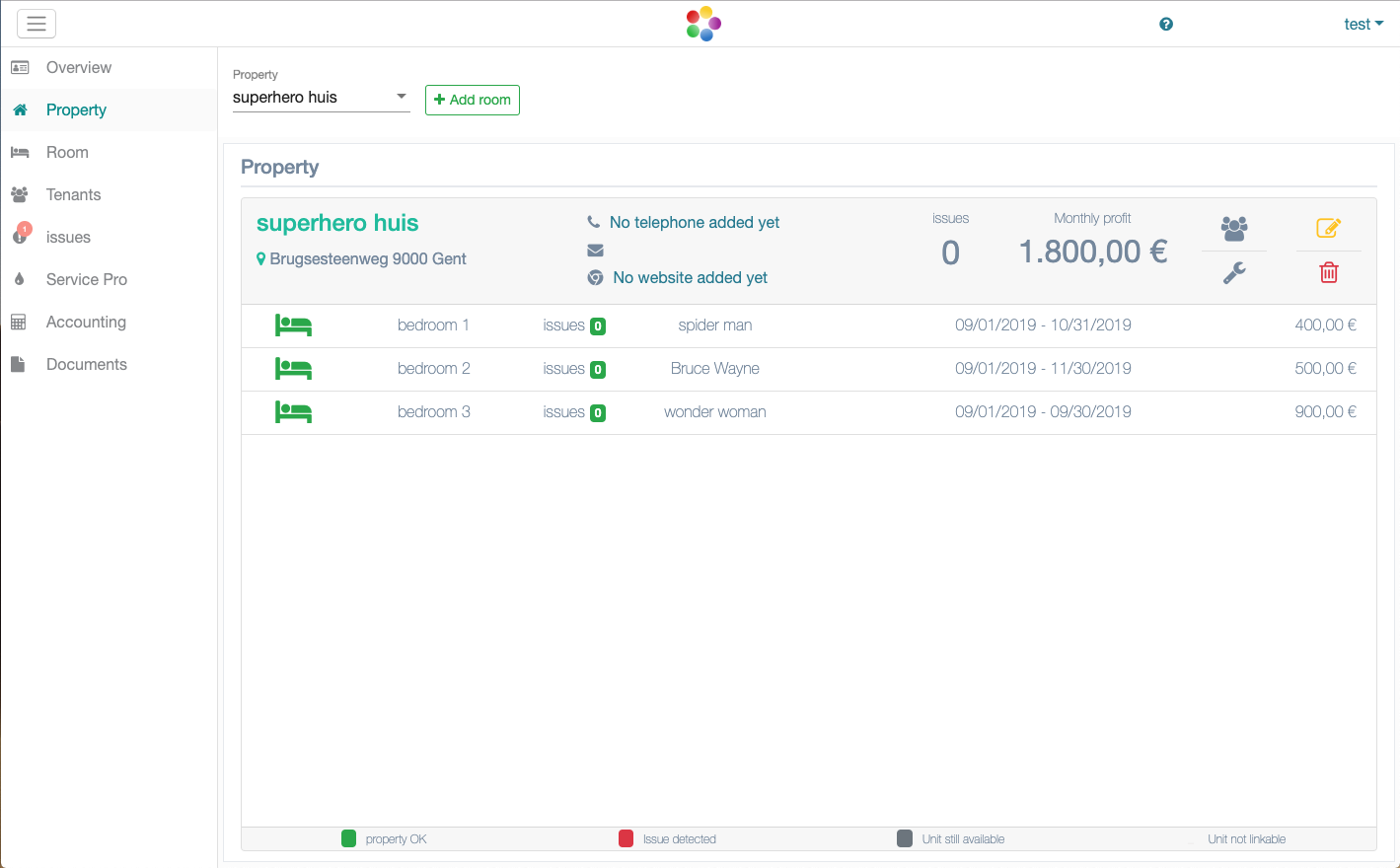Viewport: 1400px width, 868px height.
Task: Delete property with red trash icon
Action: (x=1329, y=272)
